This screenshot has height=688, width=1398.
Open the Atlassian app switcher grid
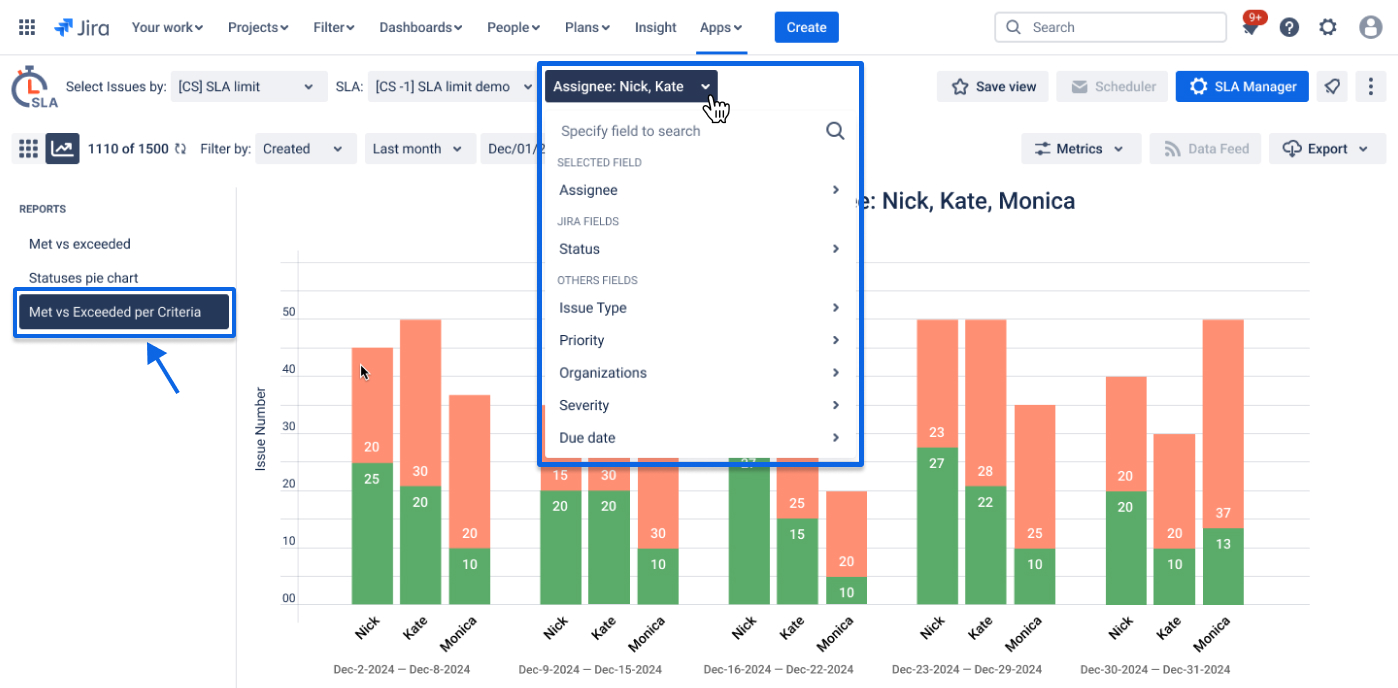[x=27, y=27]
